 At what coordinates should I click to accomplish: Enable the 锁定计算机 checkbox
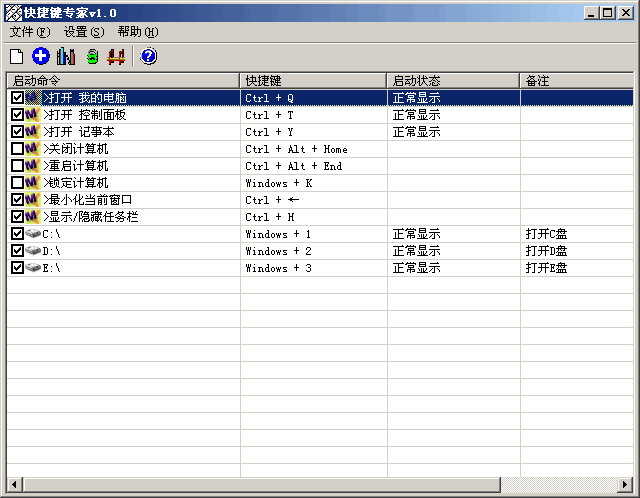tap(17, 183)
